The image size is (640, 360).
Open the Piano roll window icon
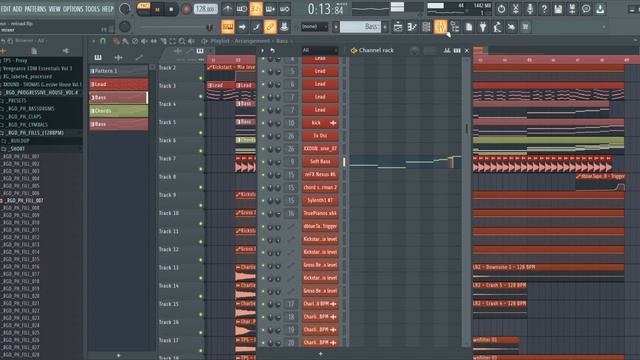point(412,27)
